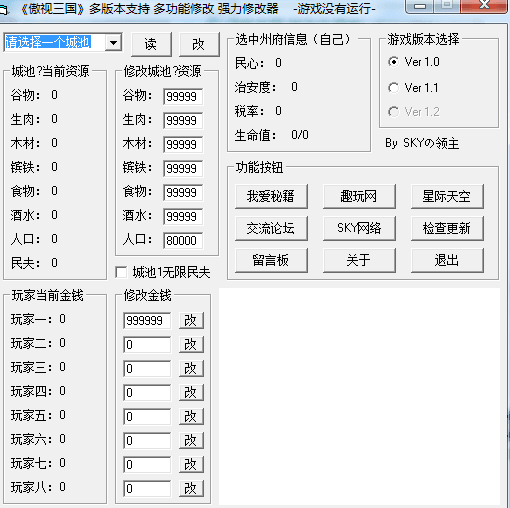This screenshot has width=510, height=508.
Task: Click the 退出 exit button
Action: coord(447,260)
